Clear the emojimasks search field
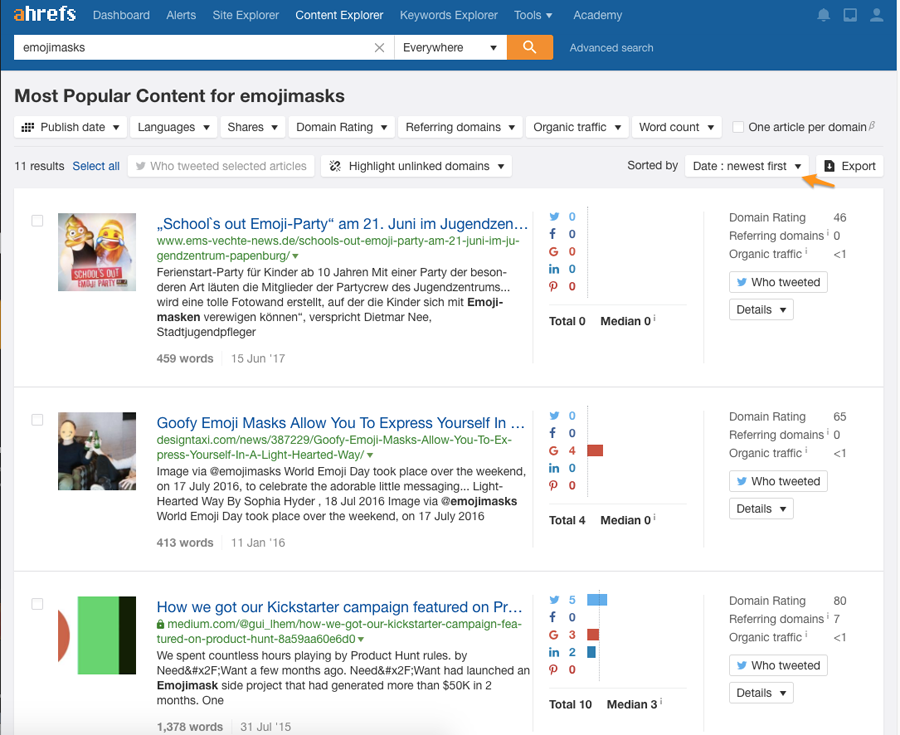This screenshot has width=900, height=735. 379,47
